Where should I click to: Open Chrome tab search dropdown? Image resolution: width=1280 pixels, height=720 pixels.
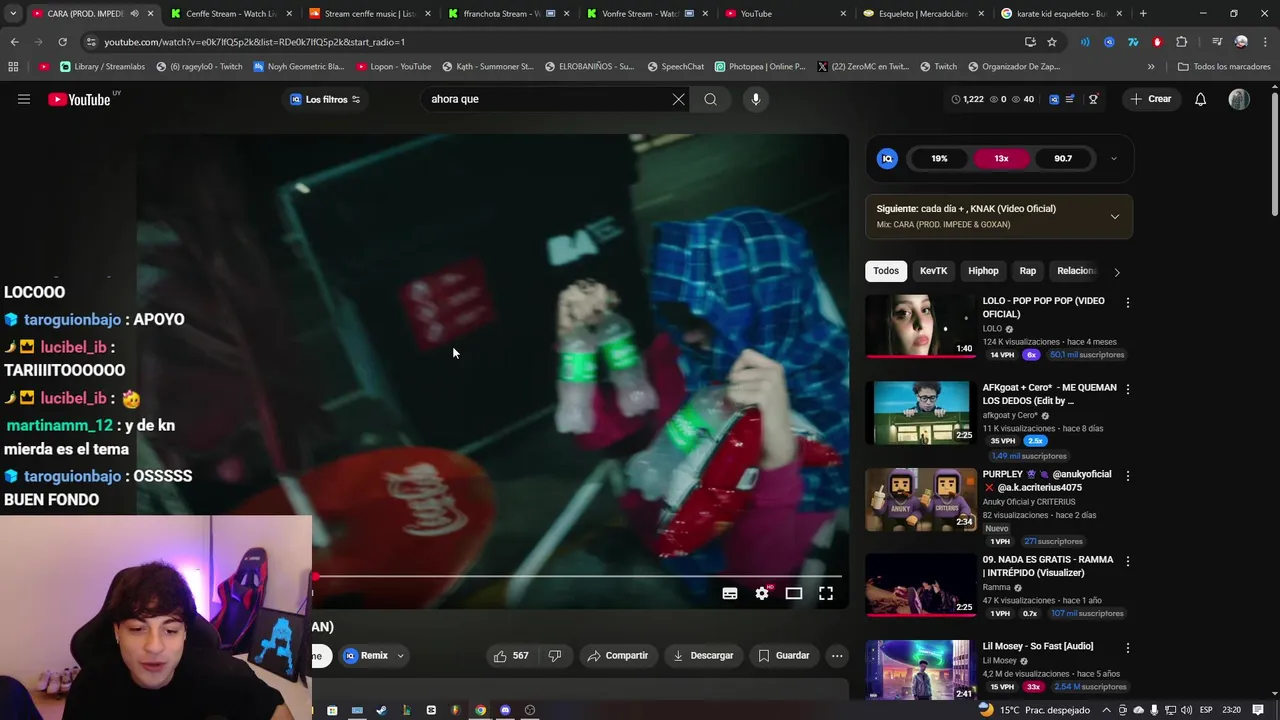pyautogui.click(x=13, y=13)
